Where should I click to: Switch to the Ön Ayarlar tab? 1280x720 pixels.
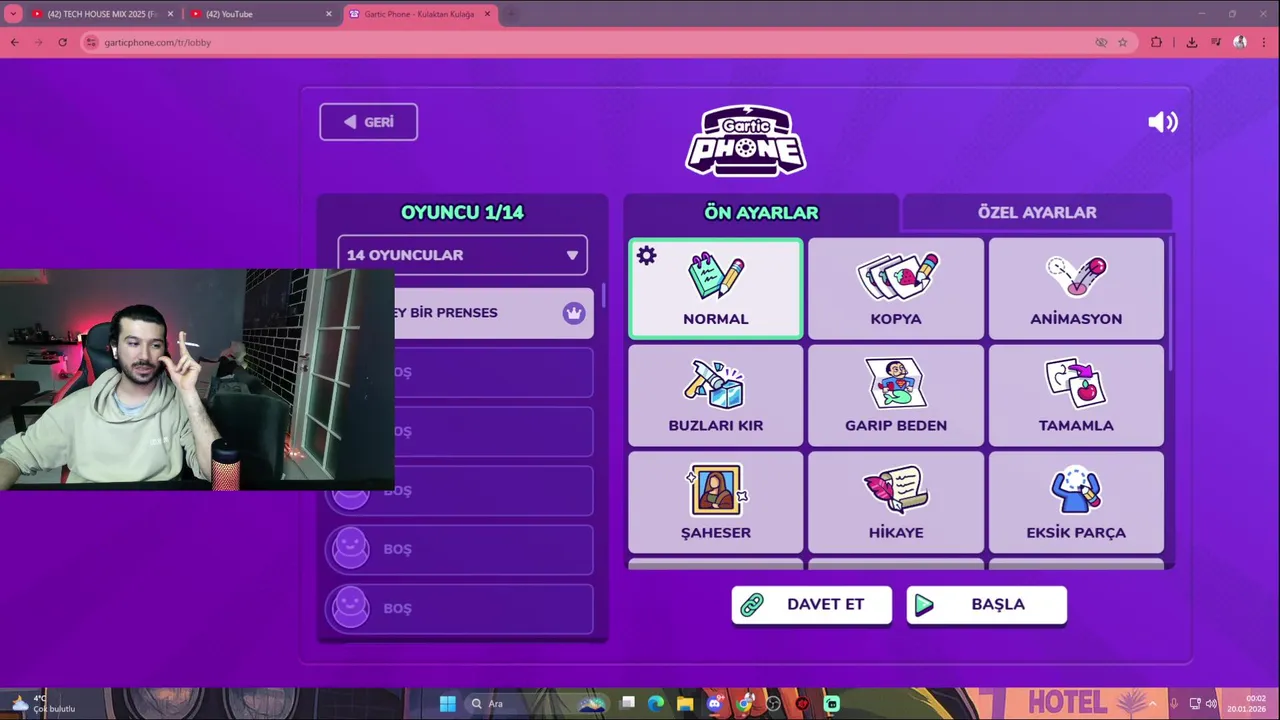761,212
